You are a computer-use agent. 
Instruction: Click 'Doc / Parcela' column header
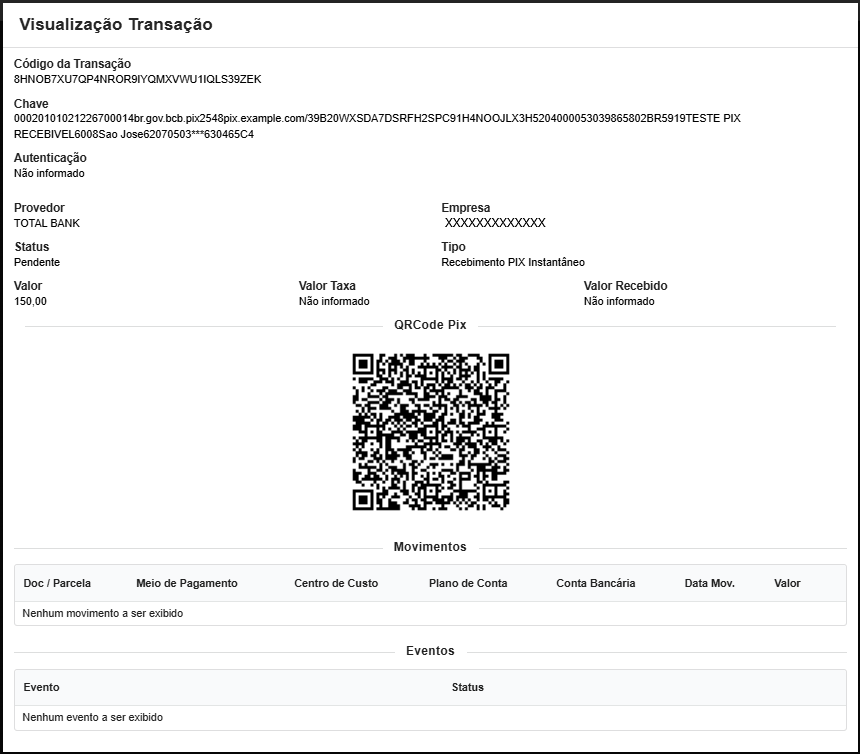(57, 583)
